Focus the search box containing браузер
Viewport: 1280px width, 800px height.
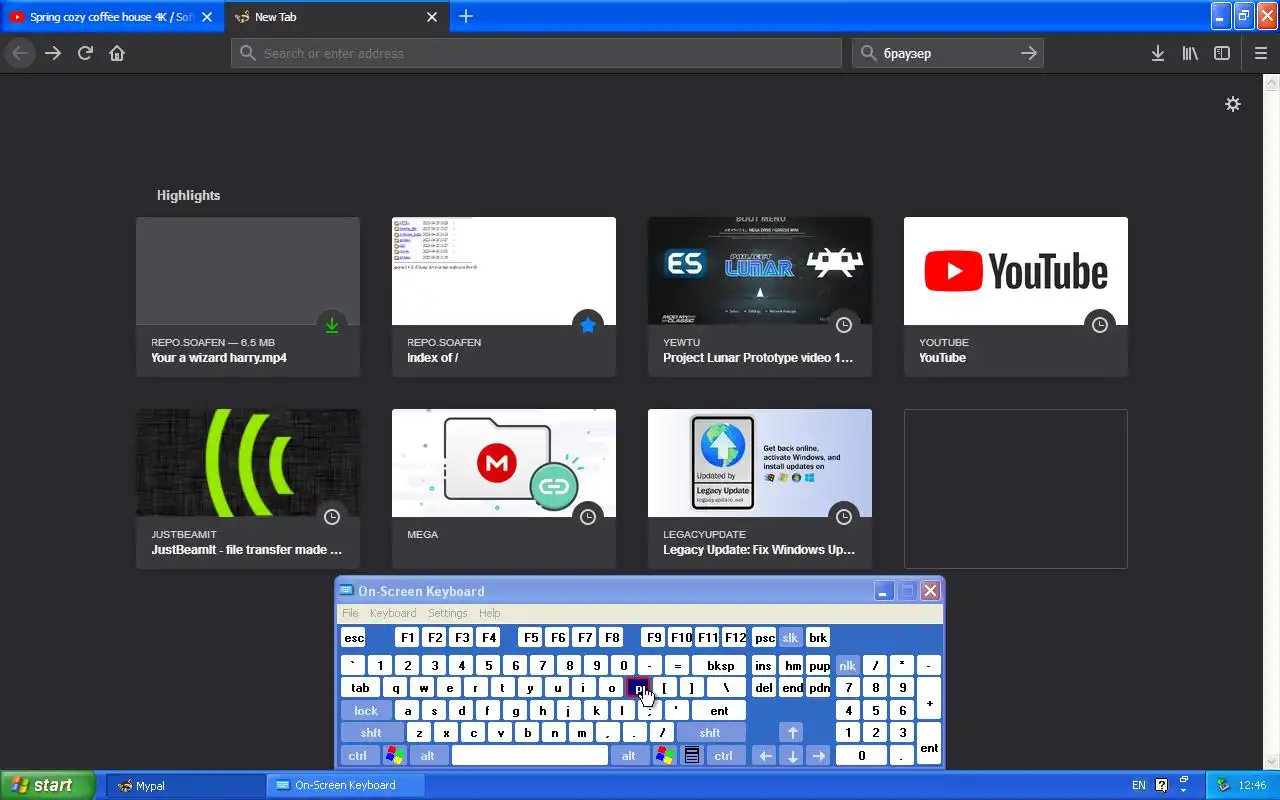point(948,53)
